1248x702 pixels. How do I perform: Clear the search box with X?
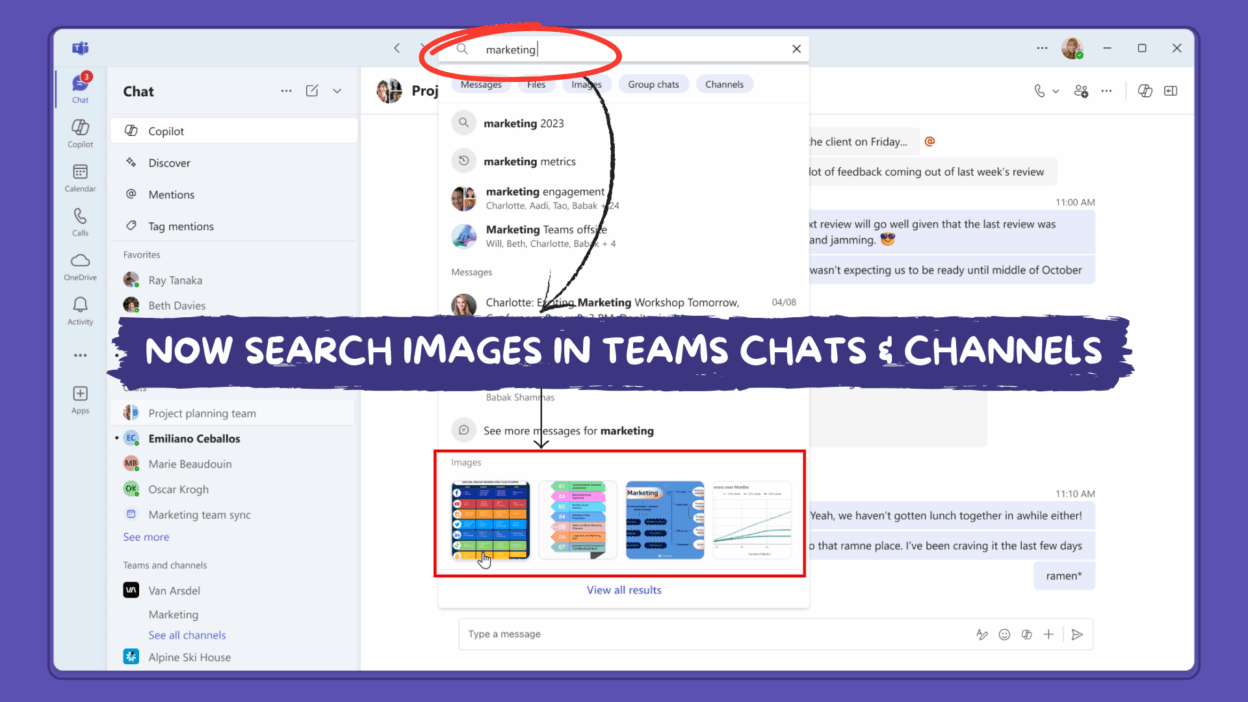pos(797,49)
